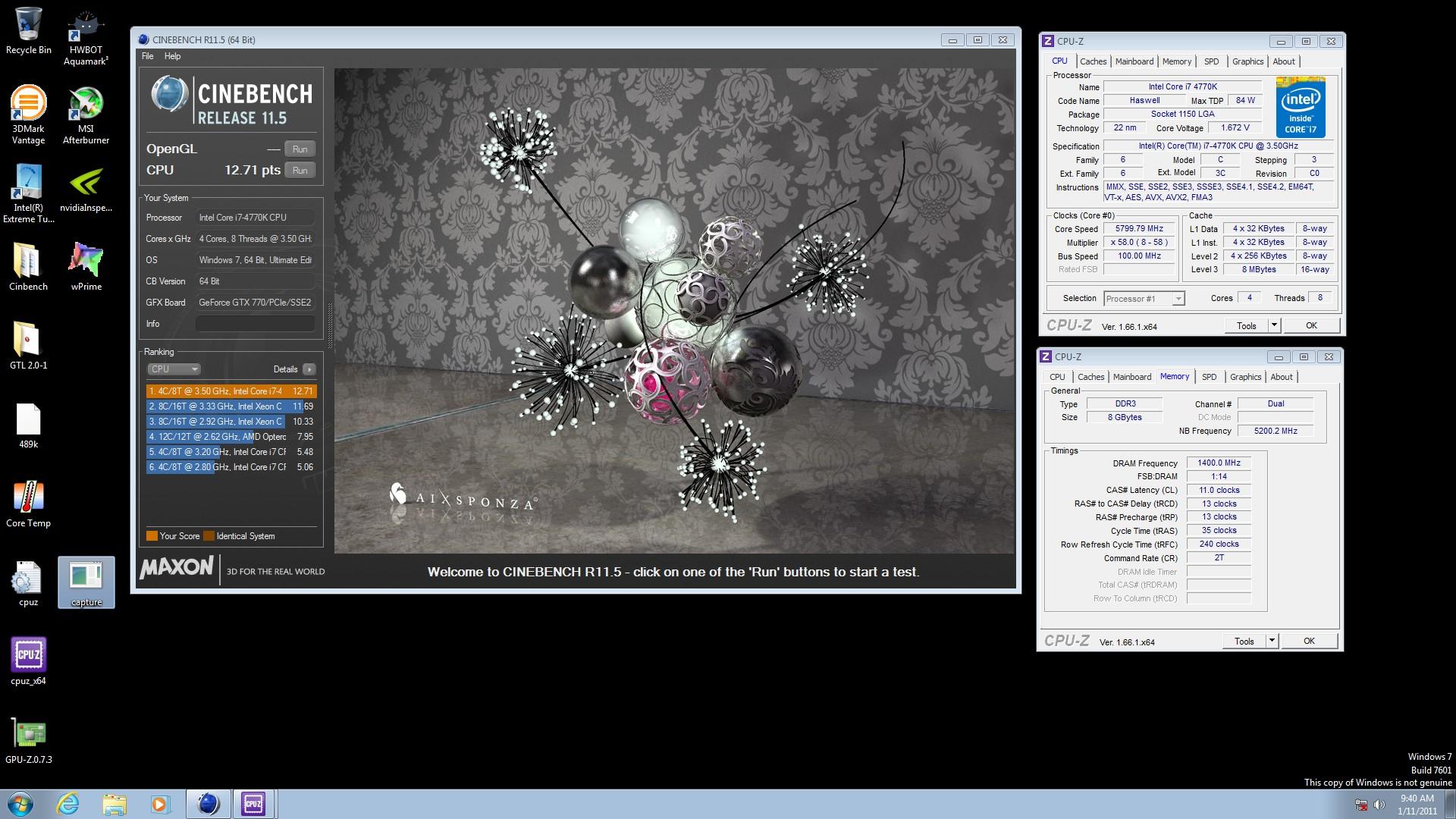Open the cpuz settings file icon
This screenshot has height=819, width=1456.
pos(28,582)
